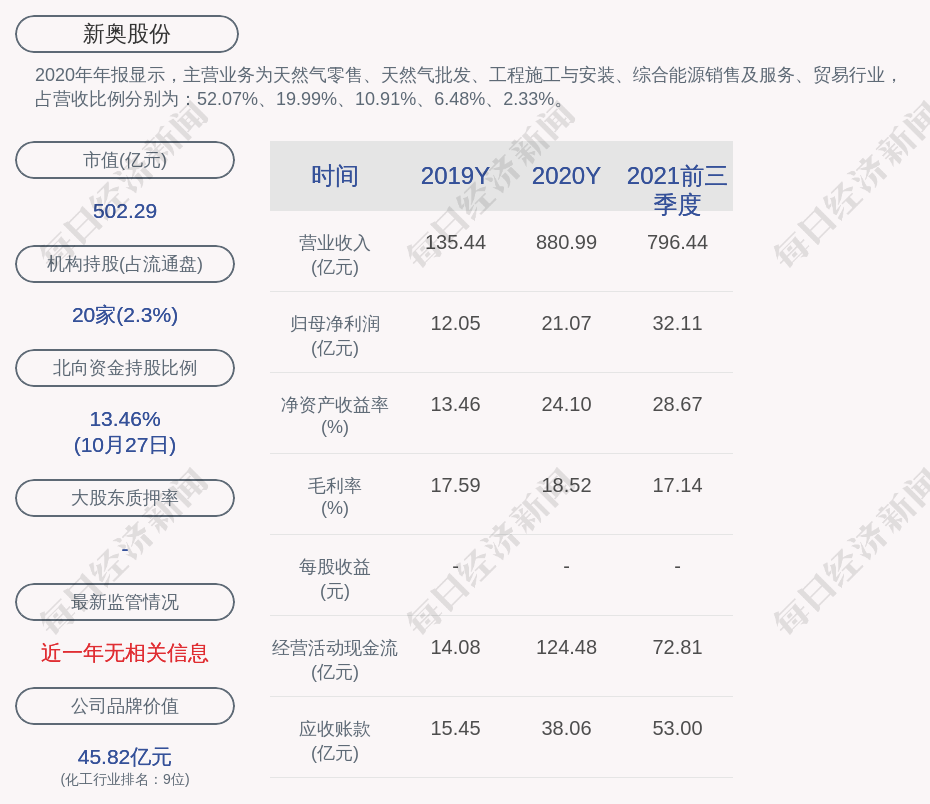Click the 每股收益(元) row label

[335, 579]
